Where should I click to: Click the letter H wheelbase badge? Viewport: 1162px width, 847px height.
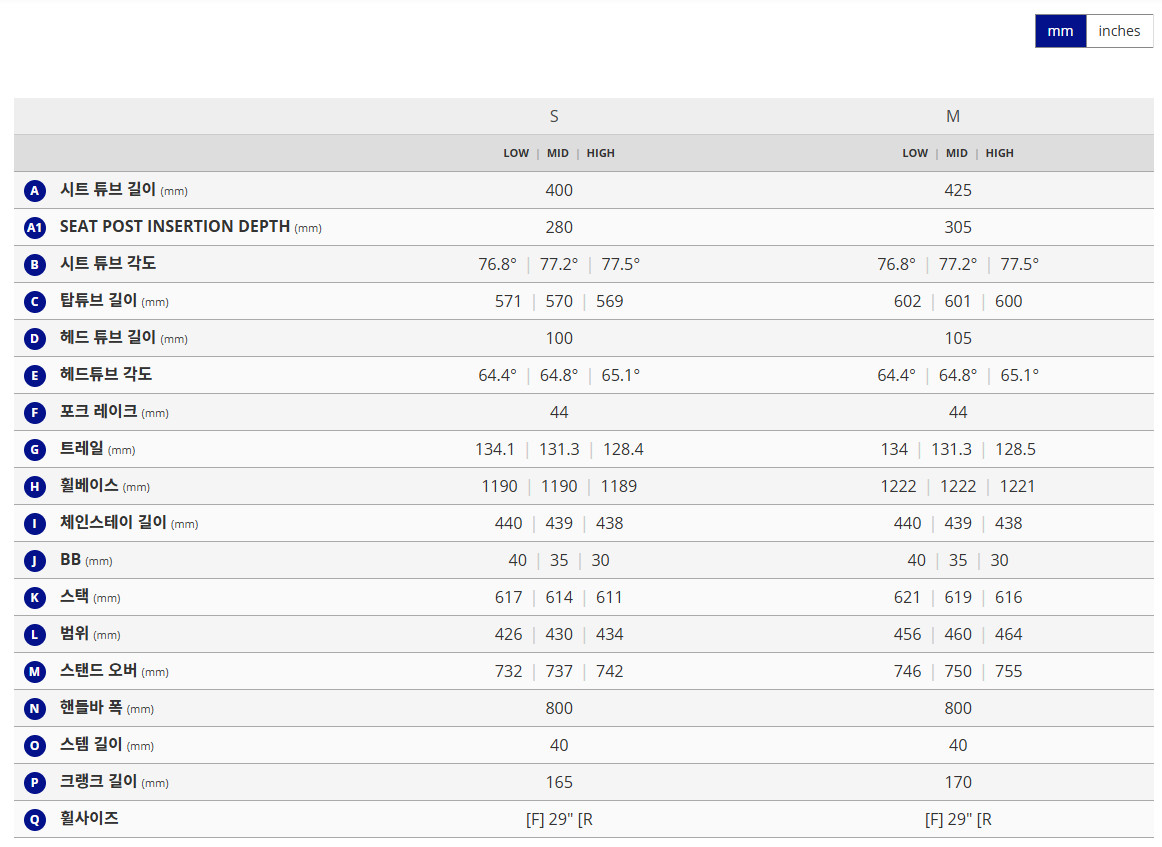(35, 487)
